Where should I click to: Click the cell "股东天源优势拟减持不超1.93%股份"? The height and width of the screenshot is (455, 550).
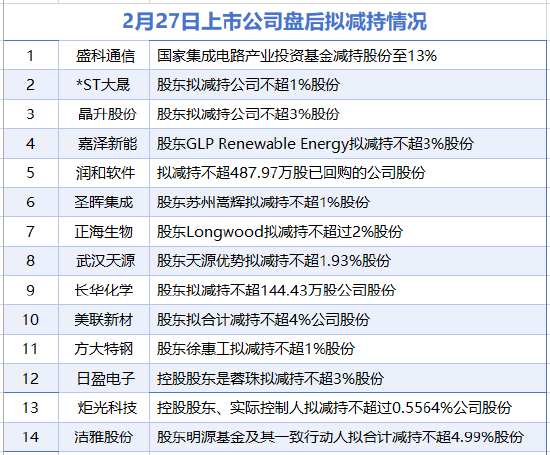348,261
